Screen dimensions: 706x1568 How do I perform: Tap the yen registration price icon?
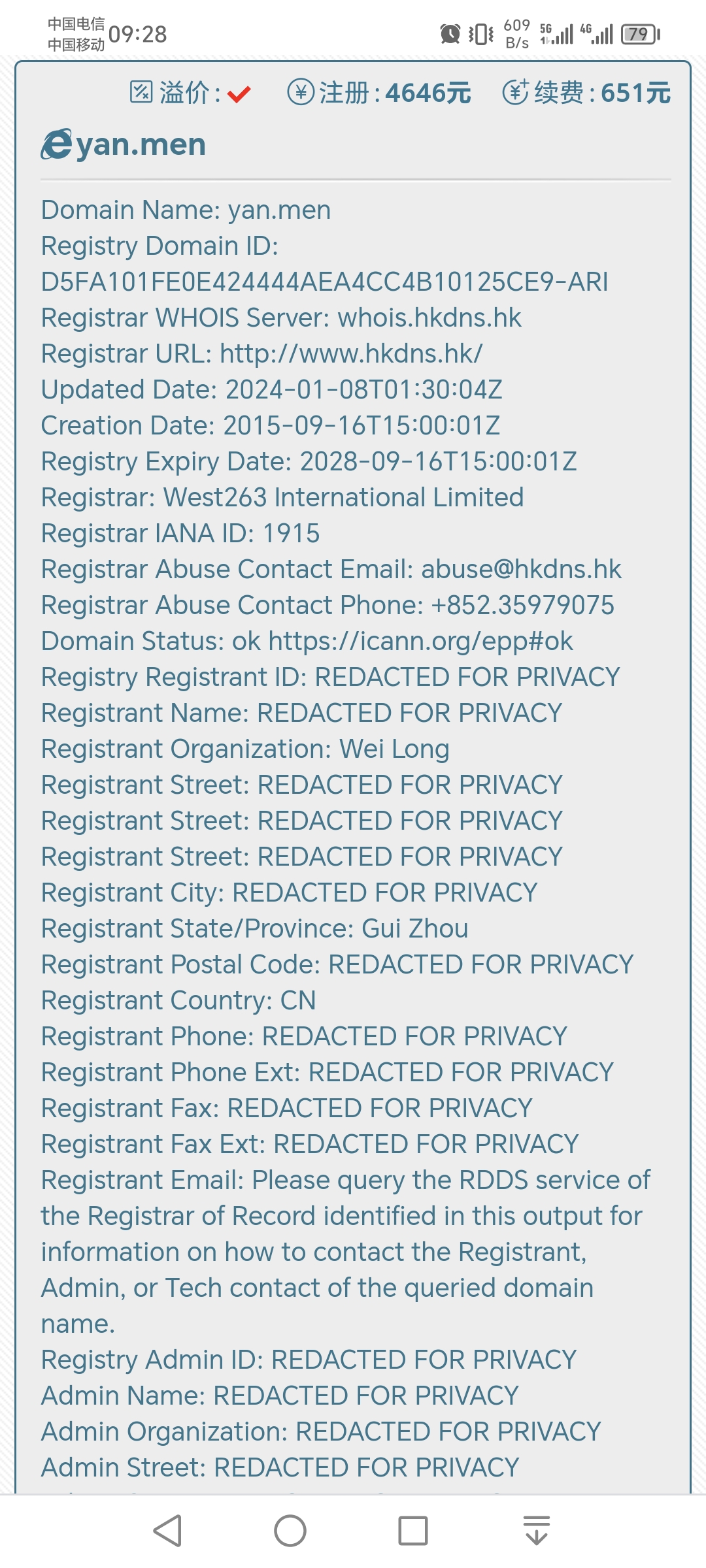(301, 92)
